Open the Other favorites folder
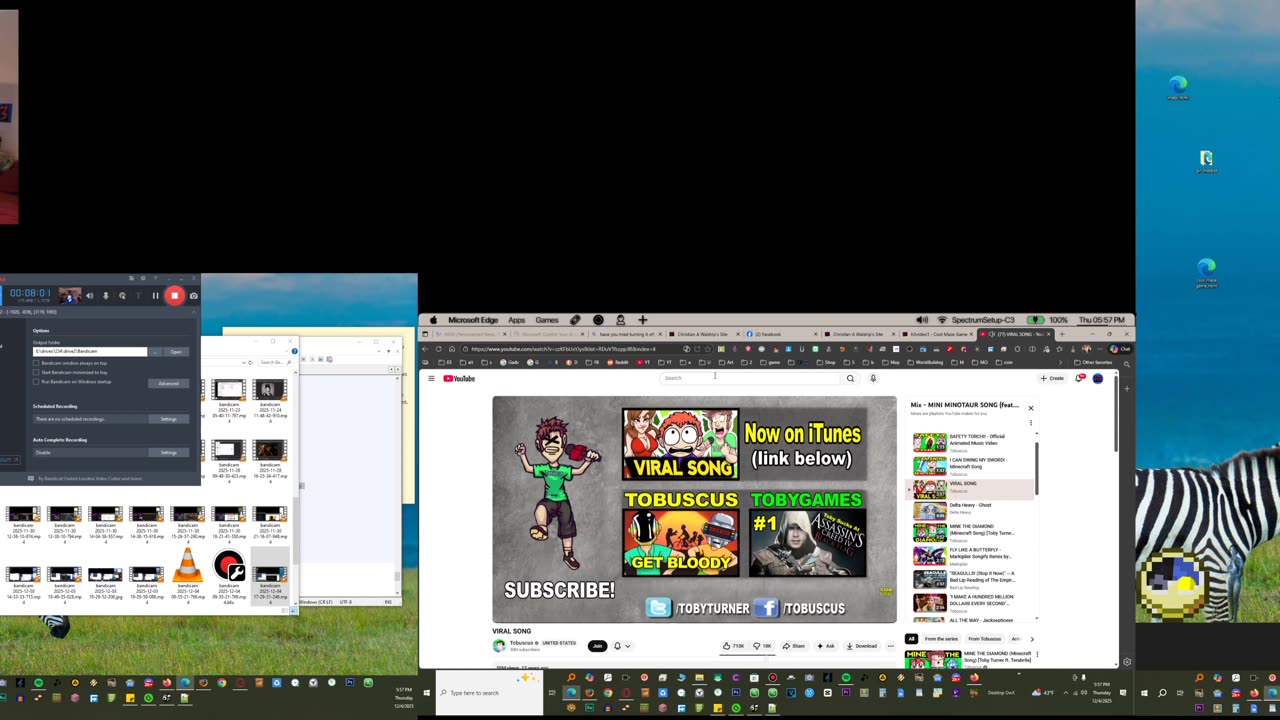This screenshot has height=720, width=1280. [1095, 362]
